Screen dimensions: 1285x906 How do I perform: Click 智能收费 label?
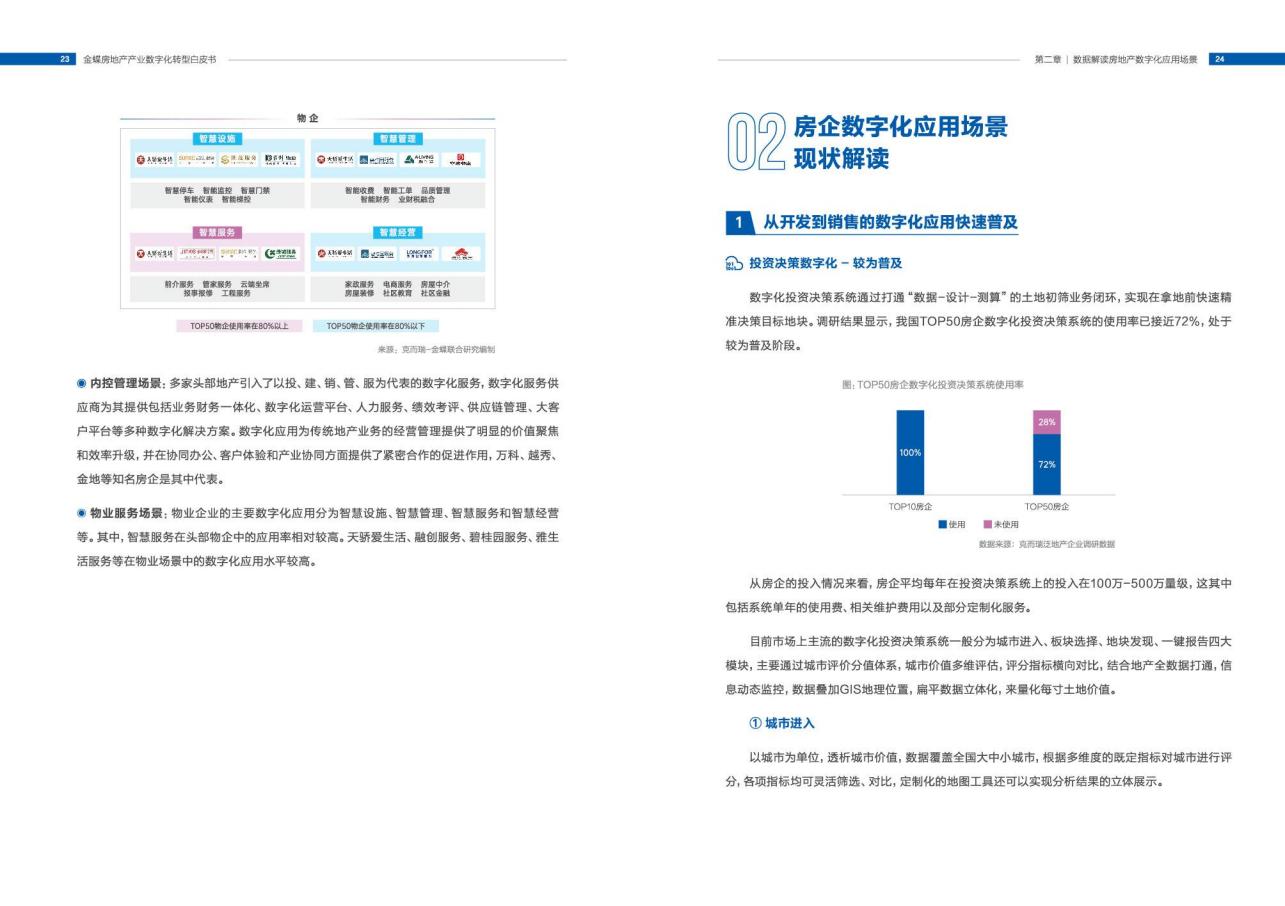[x=360, y=190]
